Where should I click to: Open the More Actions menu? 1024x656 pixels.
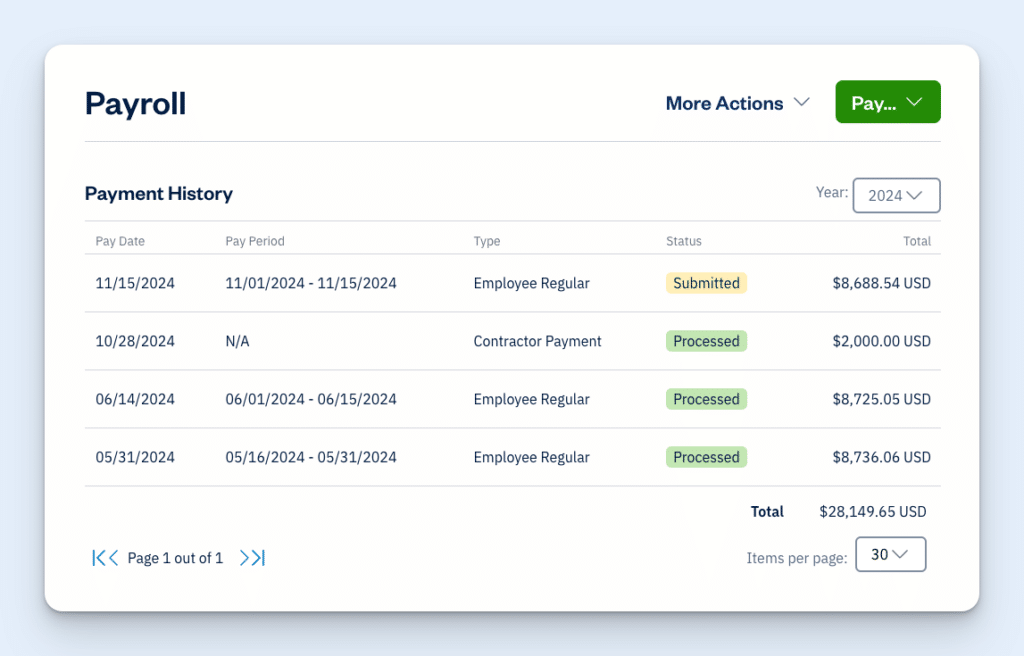pyautogui.click(x=724, y=103)
